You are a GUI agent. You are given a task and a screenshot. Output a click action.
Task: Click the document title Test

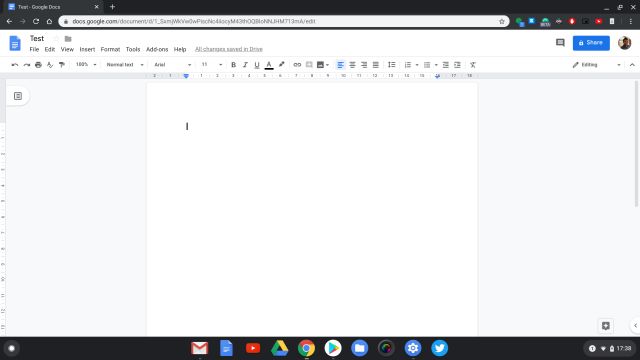37,38
